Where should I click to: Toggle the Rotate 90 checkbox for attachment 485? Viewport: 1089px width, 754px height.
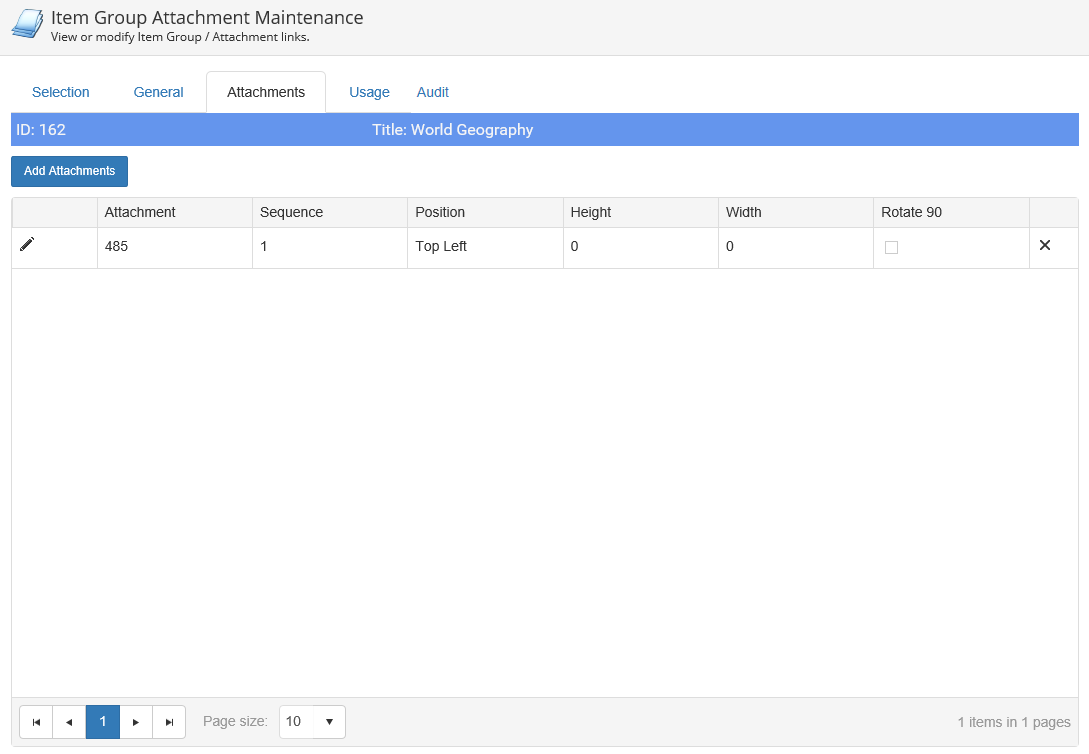pyautogui.click(x=891, y=248)
